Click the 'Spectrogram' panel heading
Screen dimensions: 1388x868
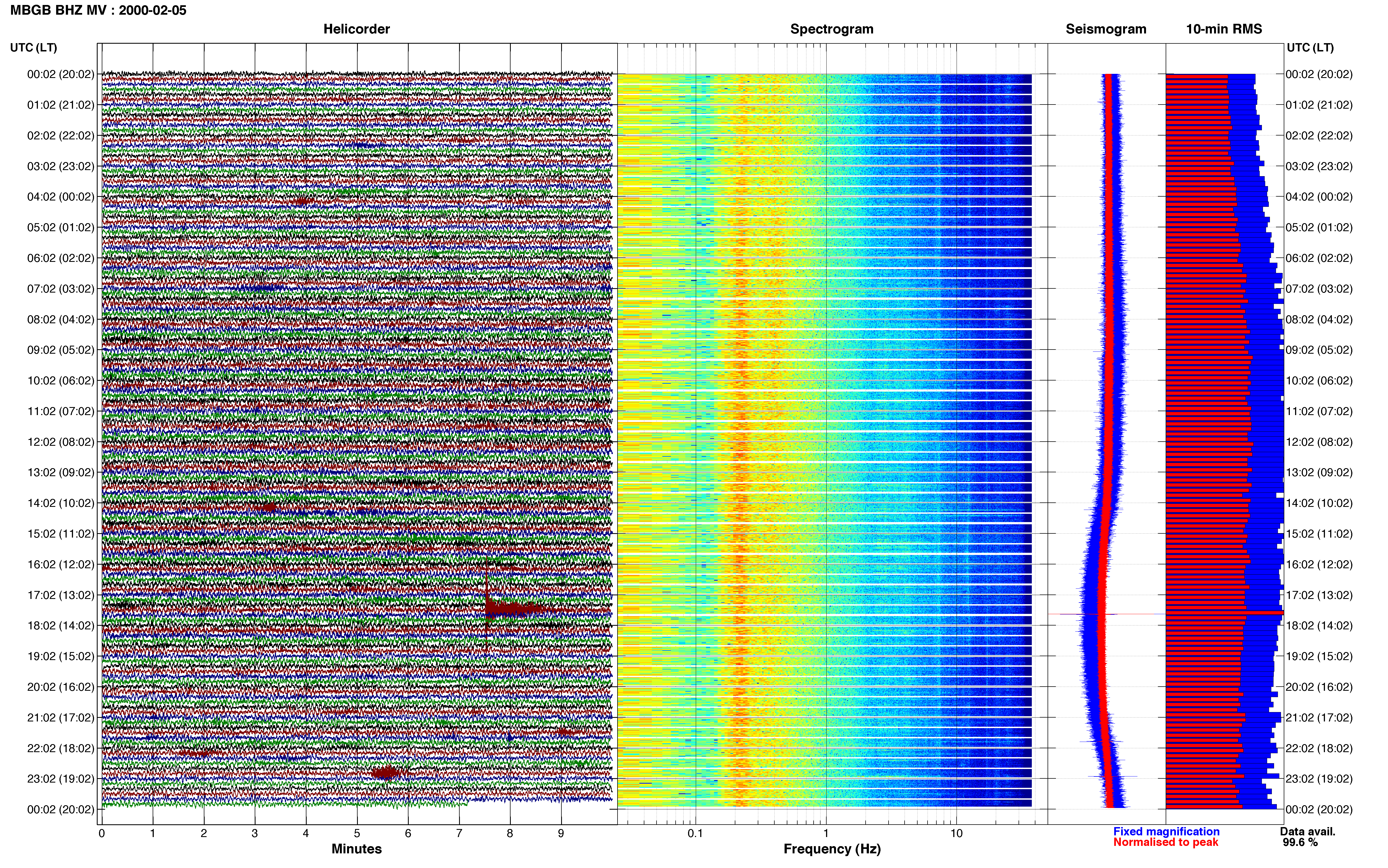[x=832, y=29]
